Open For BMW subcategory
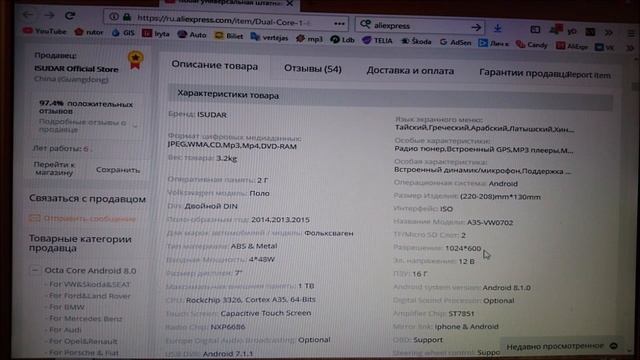Viewport: 640px width, 360px height. coord(67,307)
